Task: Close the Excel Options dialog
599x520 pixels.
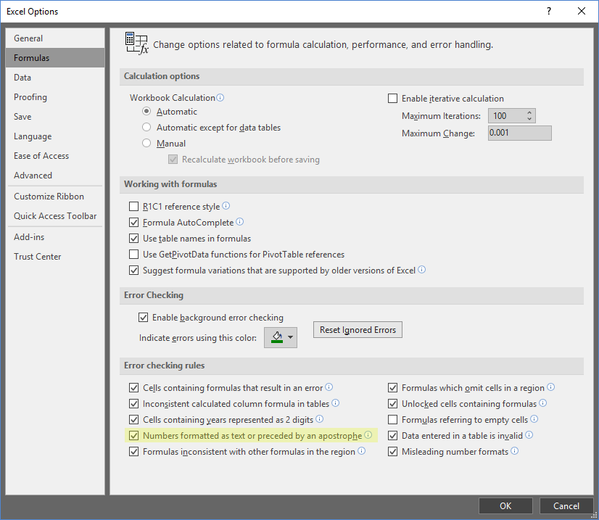Action: point(581,11)
